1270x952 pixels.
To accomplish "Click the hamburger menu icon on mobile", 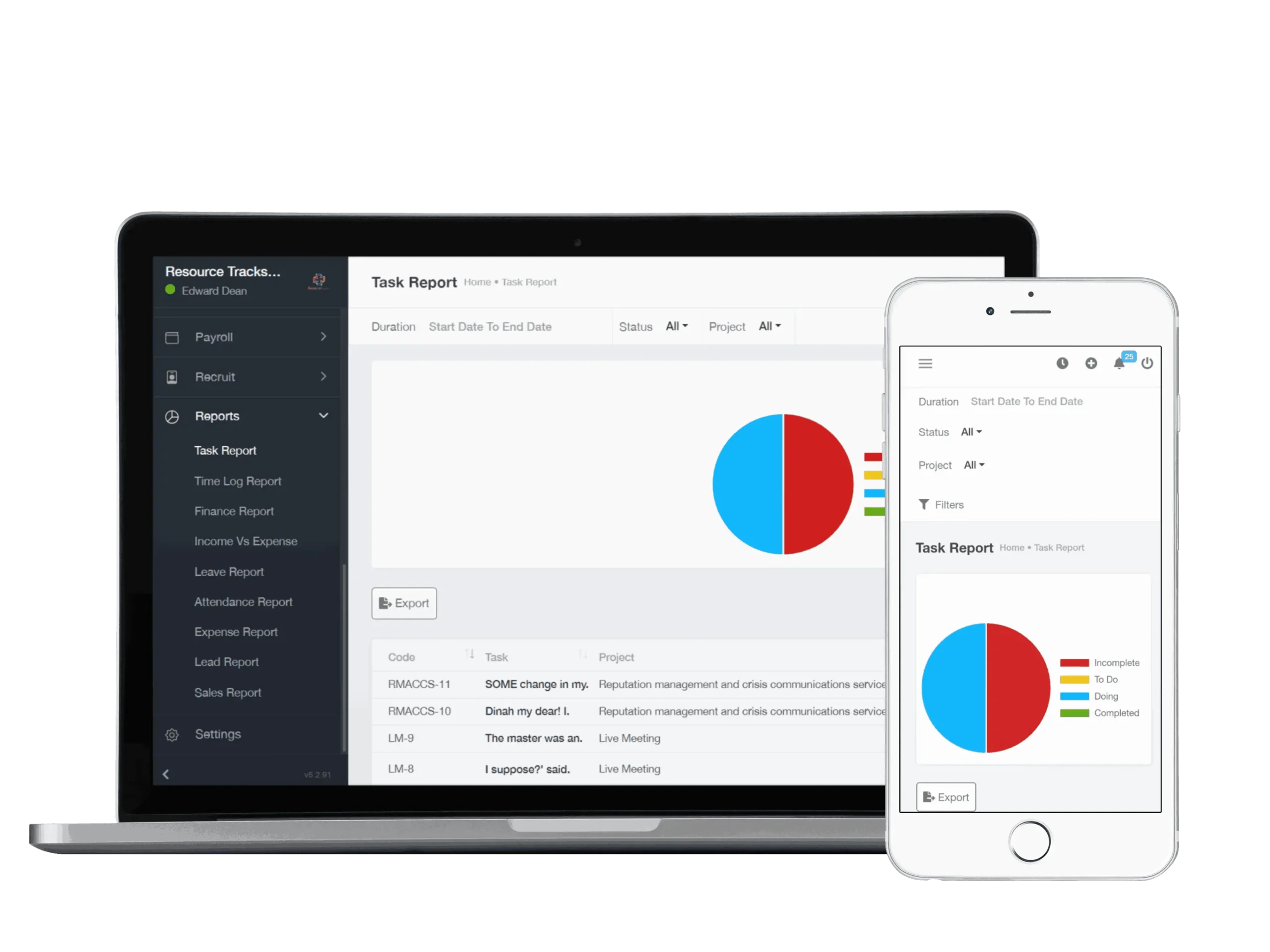I will click(x=925, y=363).
